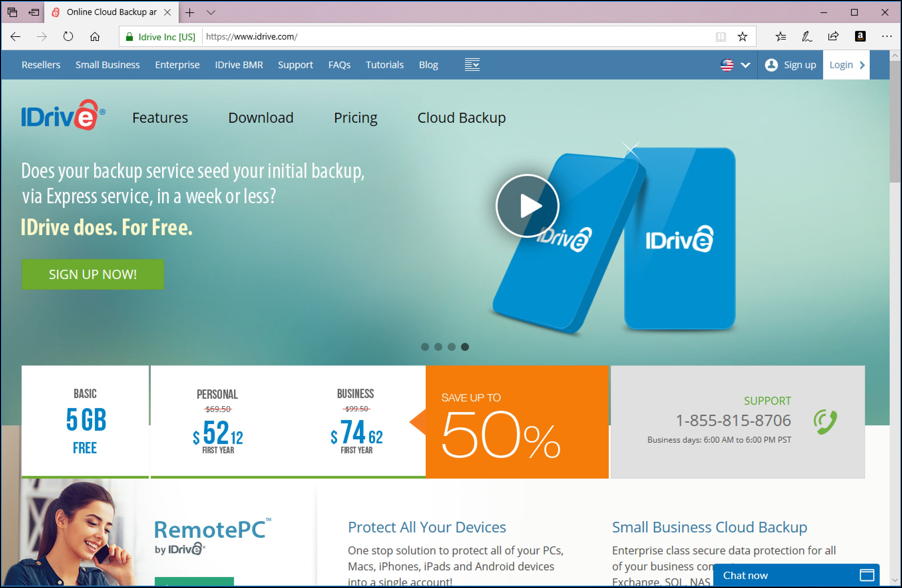Image resolution: width=902 pixels, height=588 pixels.
Task: Close the Online Cloud Backup tab
Action: pos(167,12)
